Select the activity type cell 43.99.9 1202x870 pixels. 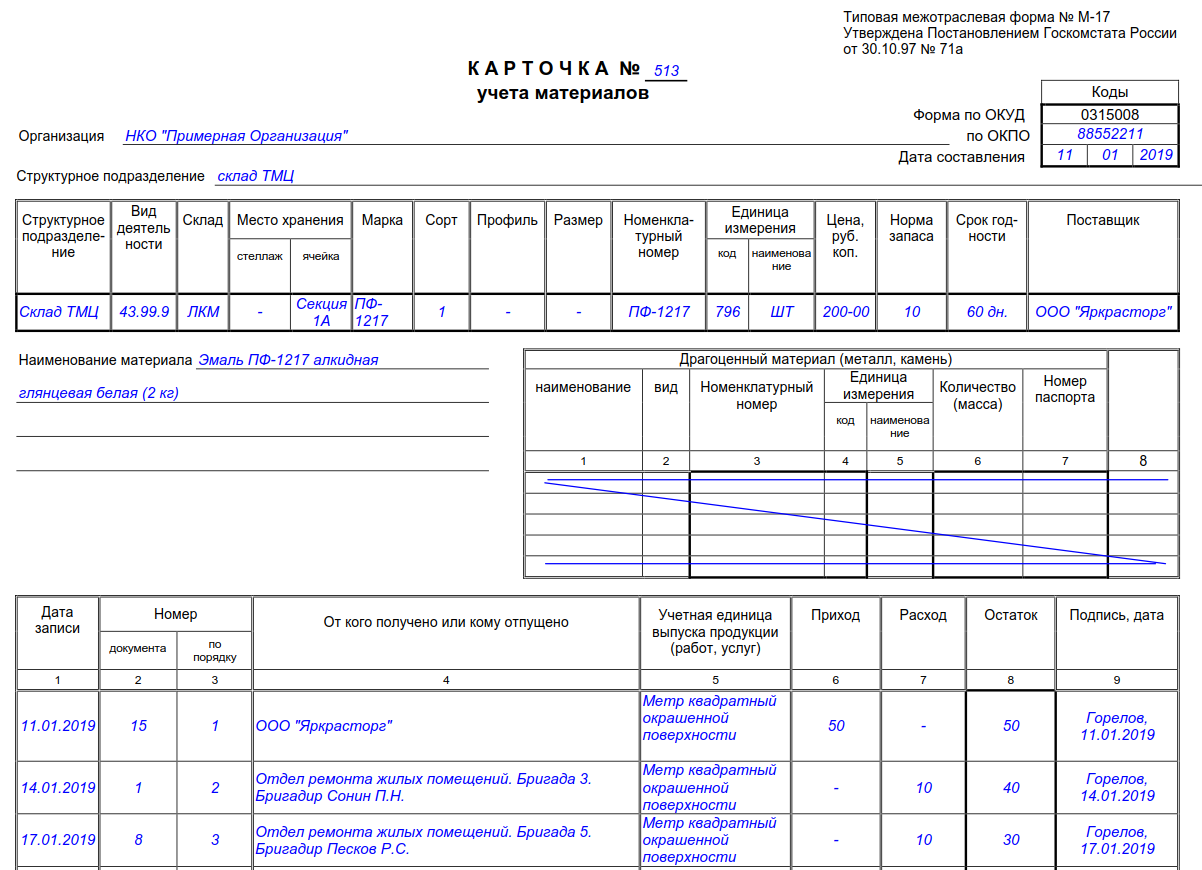144,312
